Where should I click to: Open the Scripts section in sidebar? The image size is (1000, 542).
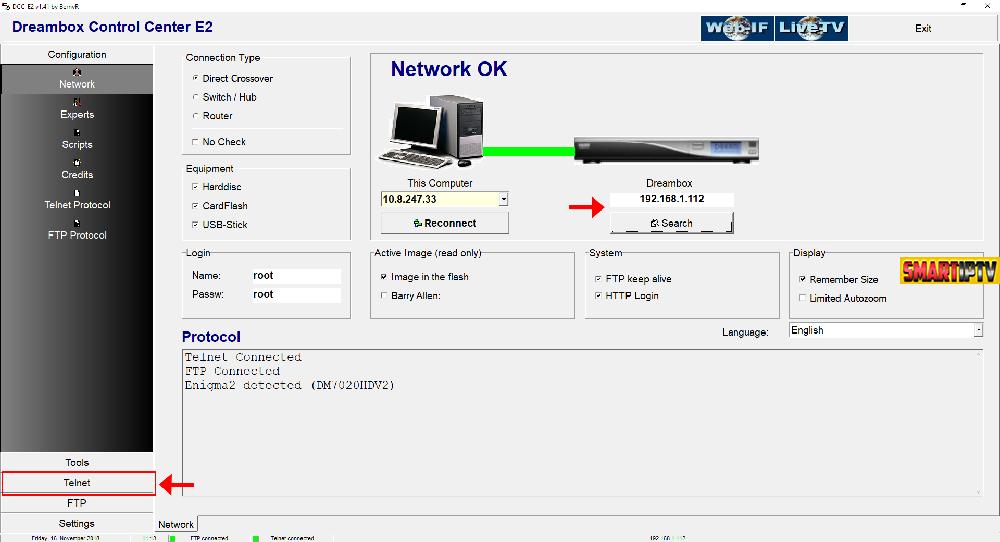pyautogui.click(x=77, y=139)
